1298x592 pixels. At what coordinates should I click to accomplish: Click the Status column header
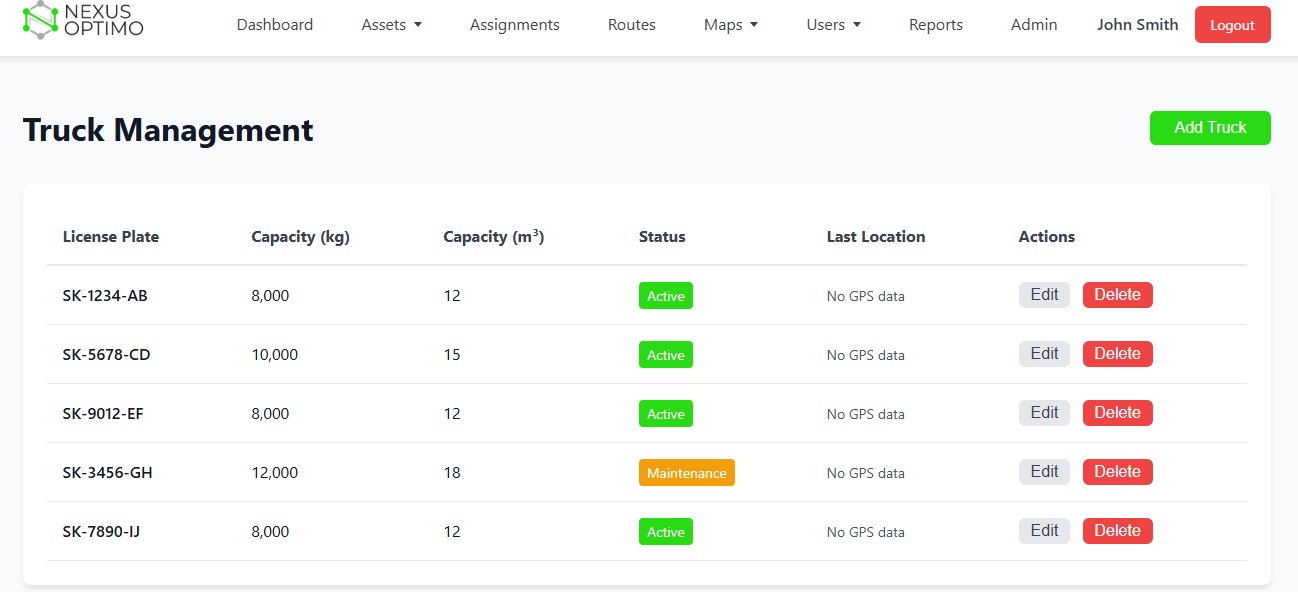point(662,237)
